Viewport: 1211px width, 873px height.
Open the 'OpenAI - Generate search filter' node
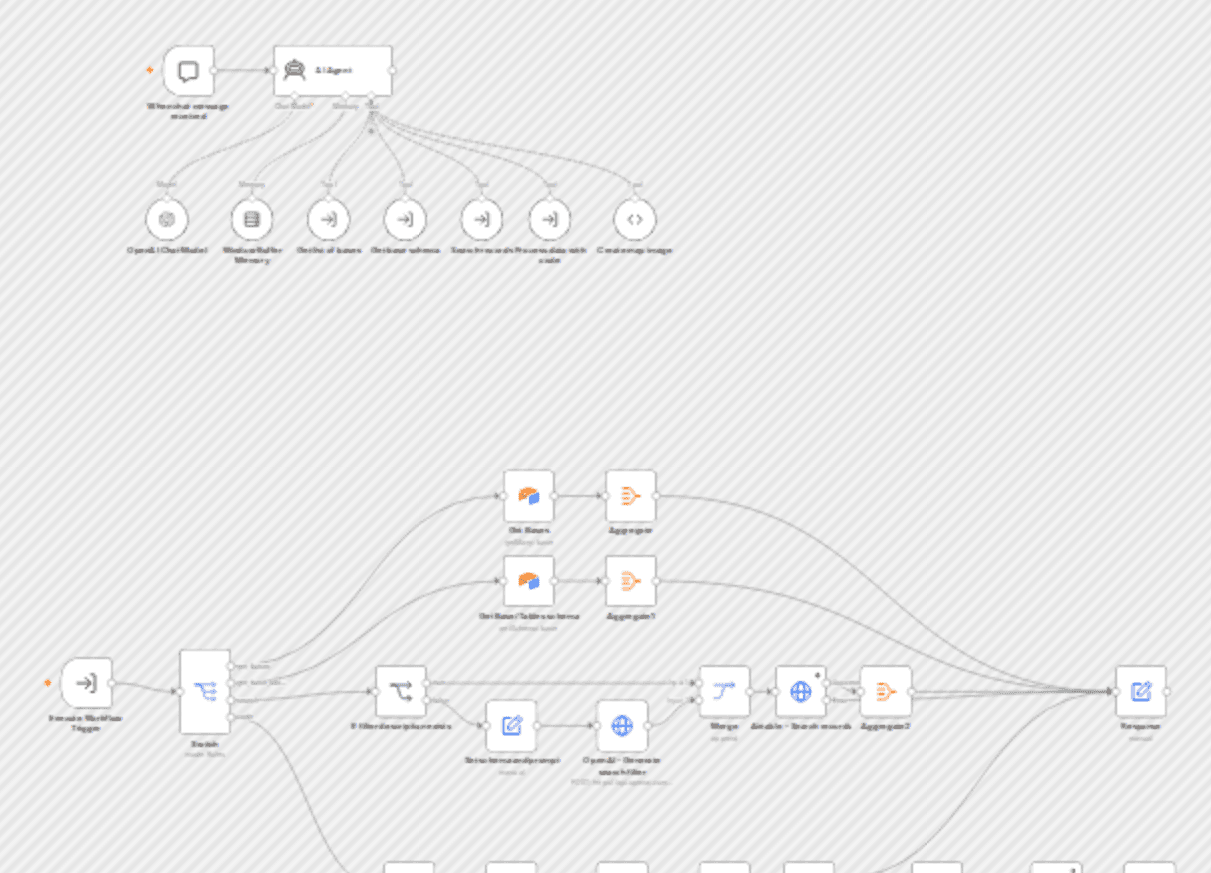[622, 725]
